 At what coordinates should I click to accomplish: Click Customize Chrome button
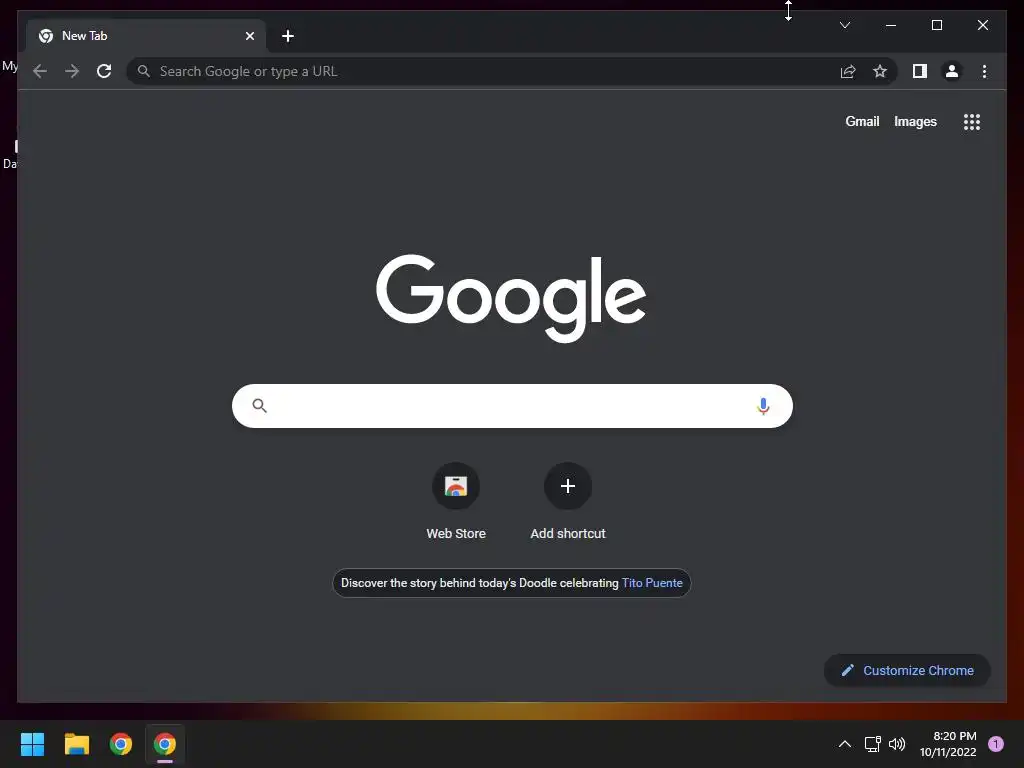[907, 671]
